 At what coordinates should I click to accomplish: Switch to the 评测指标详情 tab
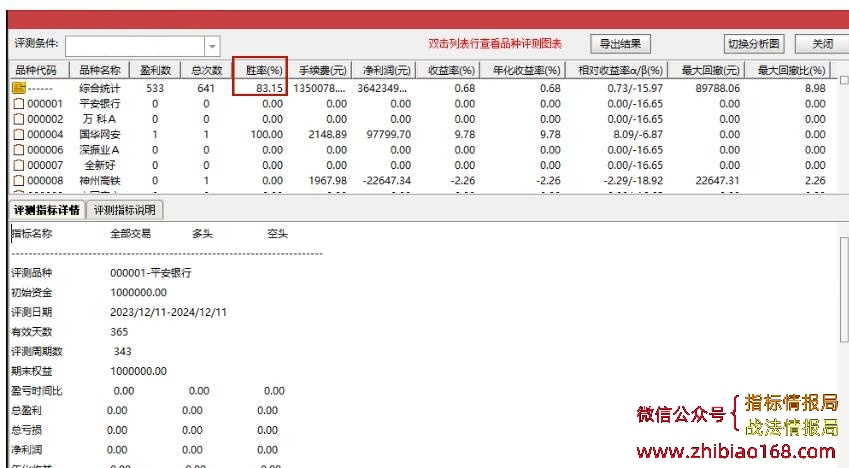47,210
